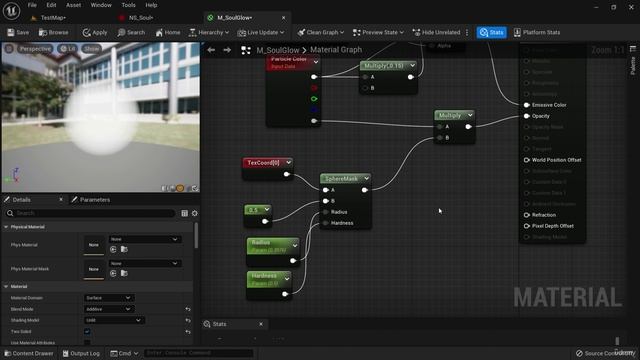Click Particle Color green channel pin
The width and height of the screenshot is (640, 360).
(314, 99)
